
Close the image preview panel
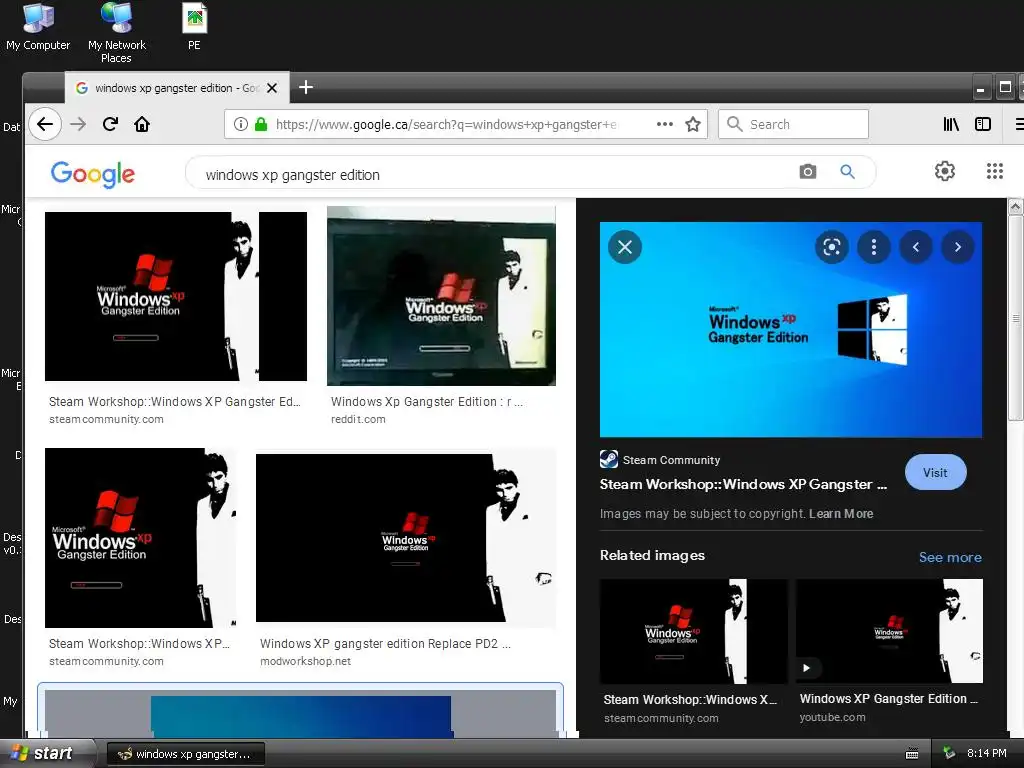[625, 247]
